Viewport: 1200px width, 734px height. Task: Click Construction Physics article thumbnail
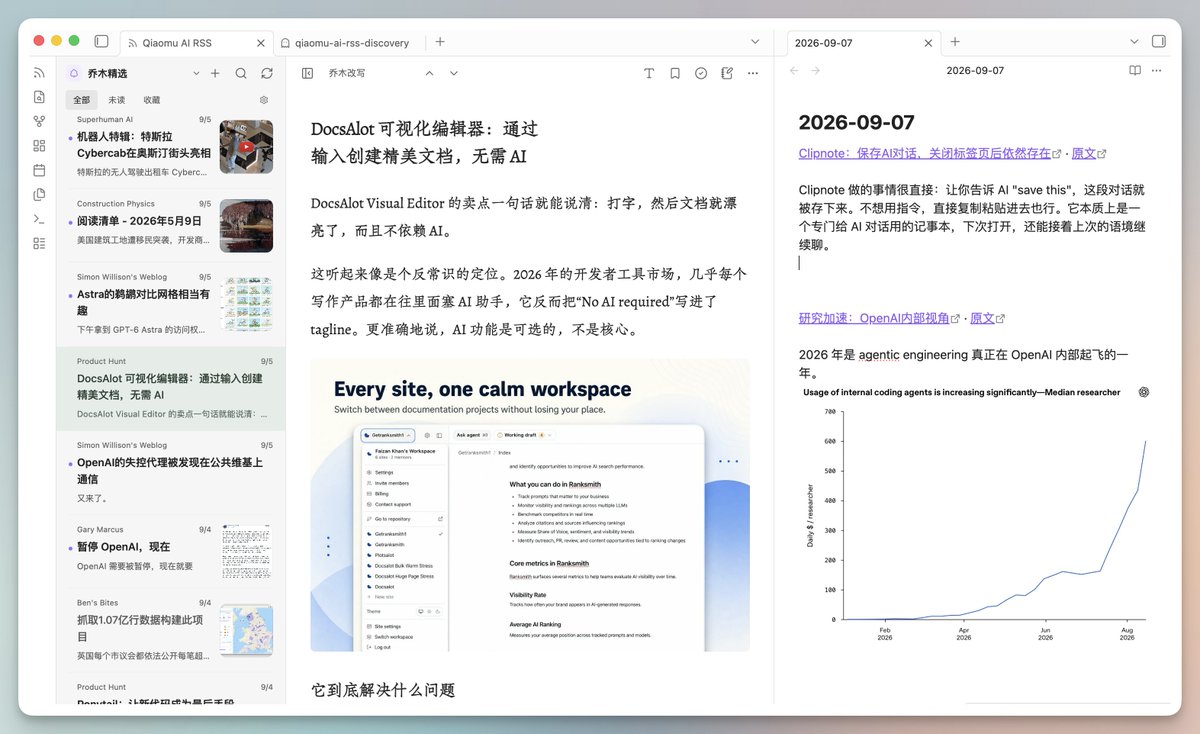(x=246, y=226)
